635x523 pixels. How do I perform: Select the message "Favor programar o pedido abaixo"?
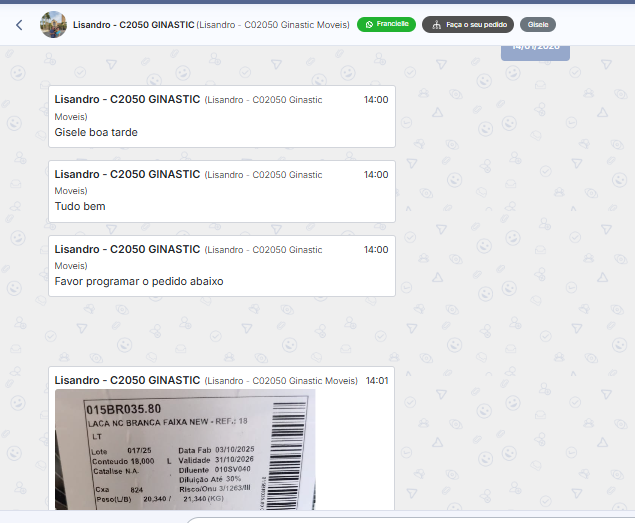point(139,282)
